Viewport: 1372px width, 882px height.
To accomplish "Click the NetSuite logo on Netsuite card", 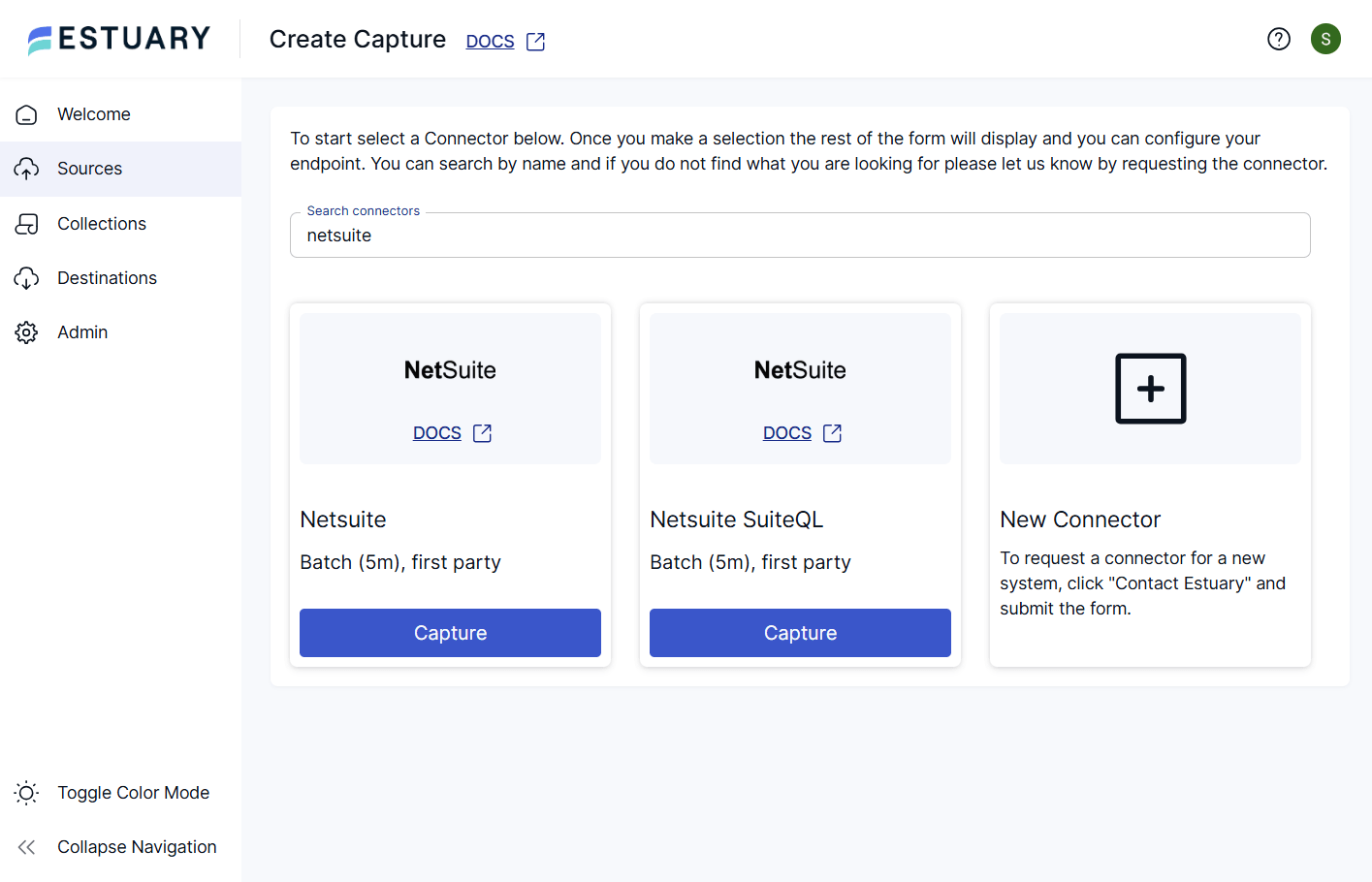I will (450, 370).
